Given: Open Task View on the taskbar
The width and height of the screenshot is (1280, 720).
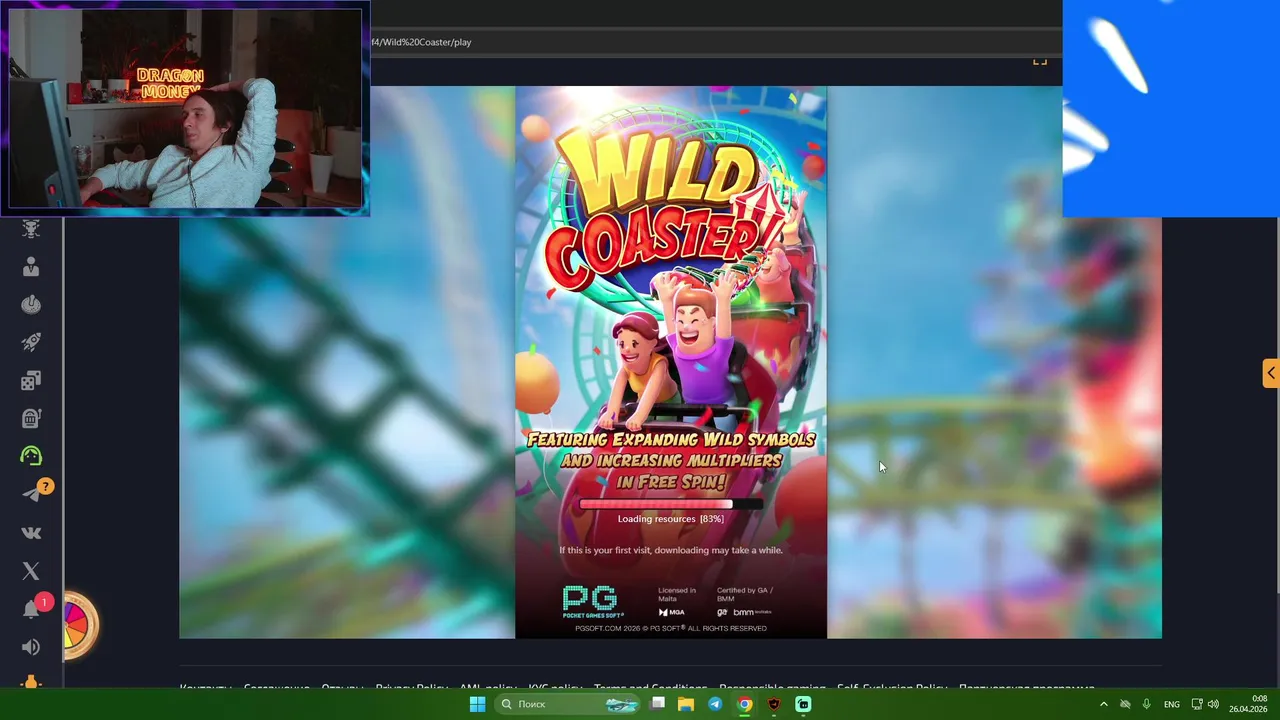Looking at the screenshot, I should pyautogui.click(x=657, y=704).
